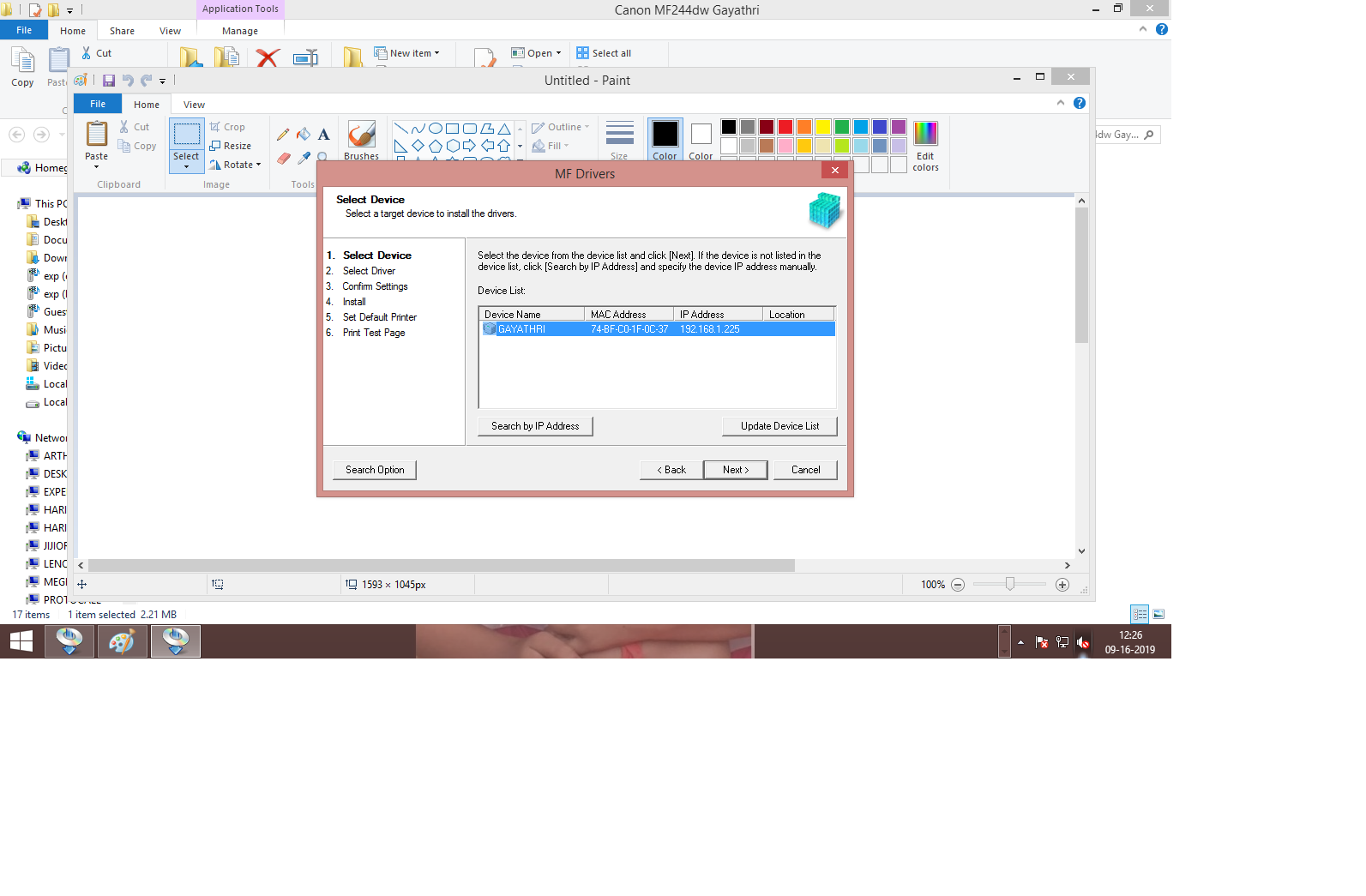Click the Paste icon in Paint ribbon
Screen dimensions: 1366x896
[96, 135]
